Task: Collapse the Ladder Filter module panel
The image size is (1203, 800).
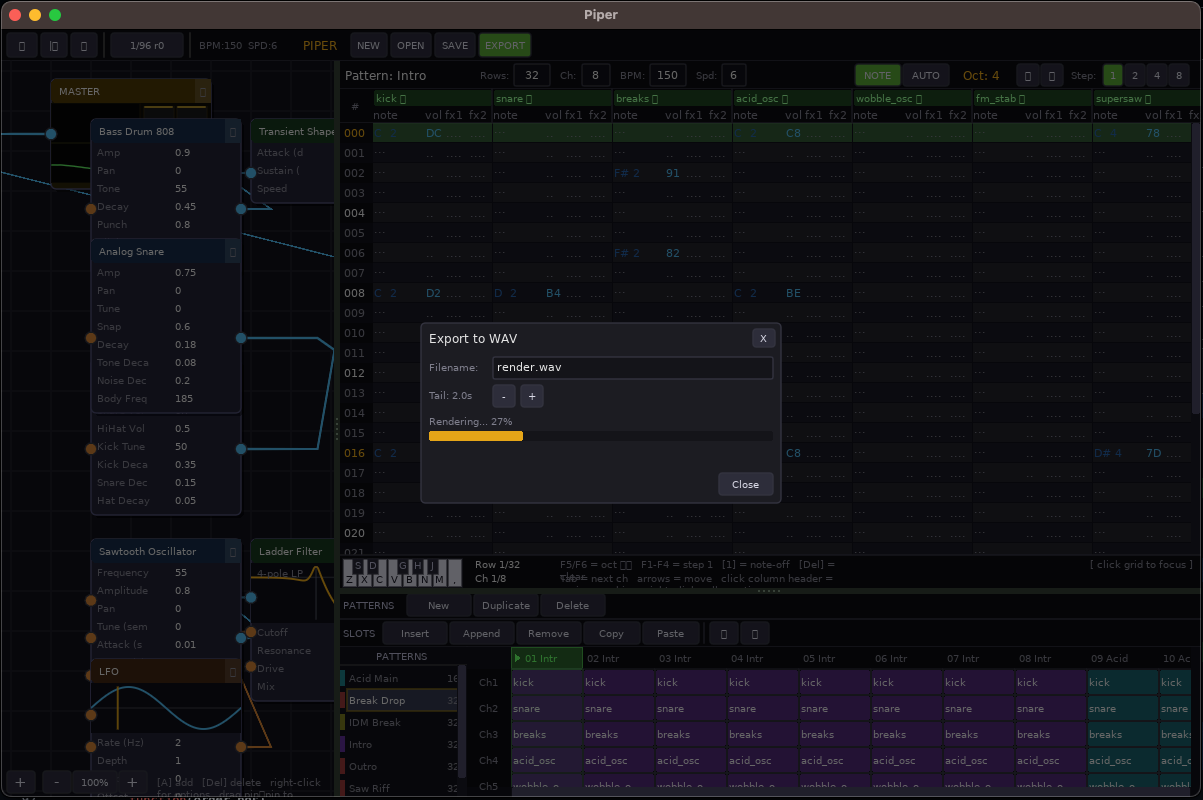Action: click(330, 551)
